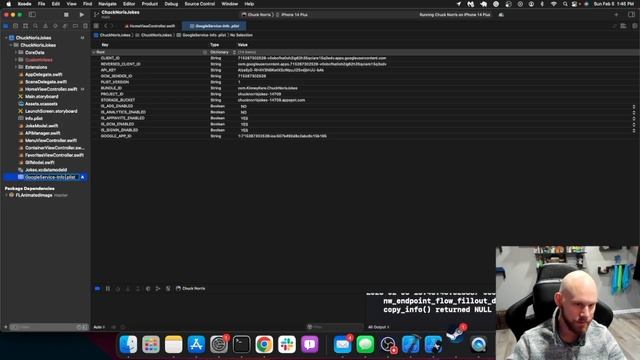Collapse the ChuckNorisJokes group folder
The width and height of the screenshot is (640, 360).
pyautogui.click(x=11, y=45)
